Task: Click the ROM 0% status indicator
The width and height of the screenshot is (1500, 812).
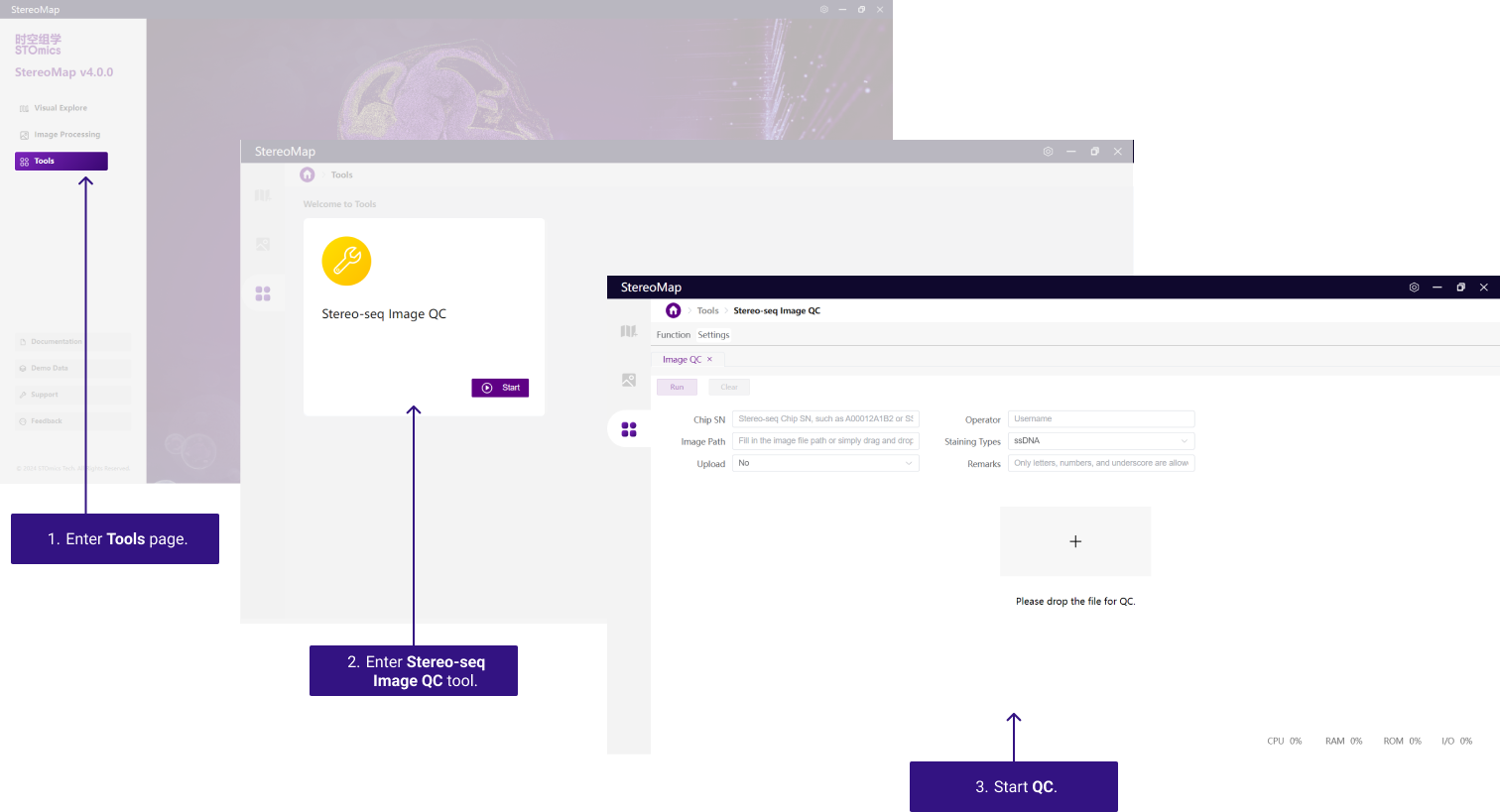Action: click(1403, 742)
